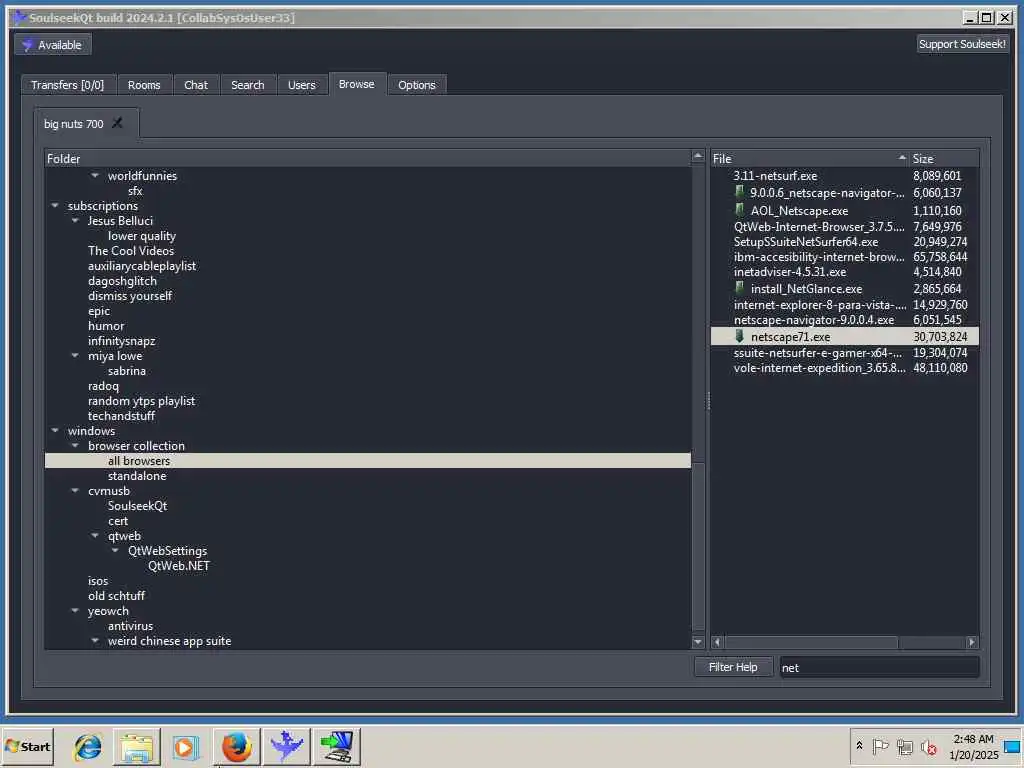Collapse the browser collection folder
Screen dimensions: 1024x768
(75, 446)
